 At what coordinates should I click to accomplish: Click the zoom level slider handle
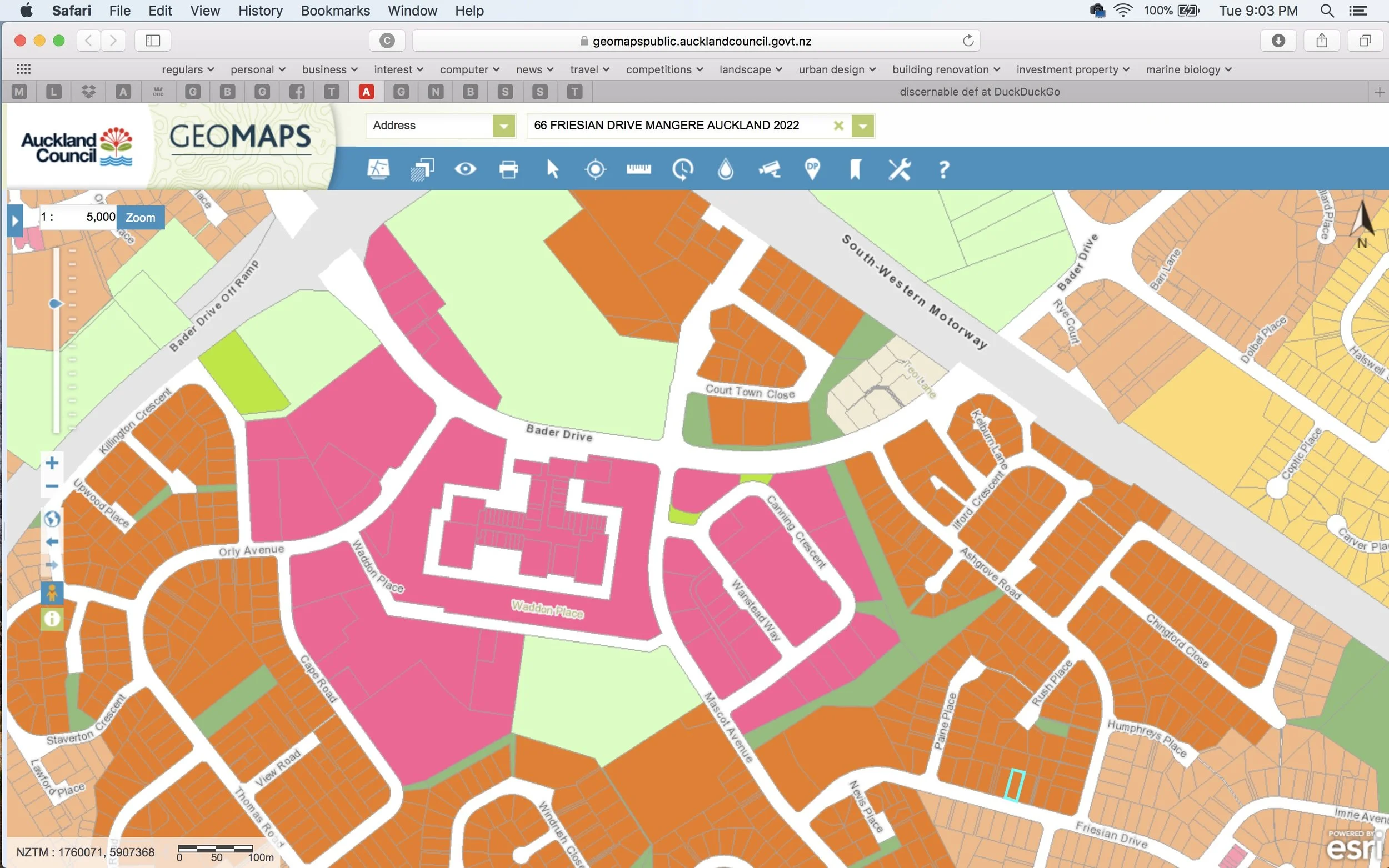(x=55, y=304)
